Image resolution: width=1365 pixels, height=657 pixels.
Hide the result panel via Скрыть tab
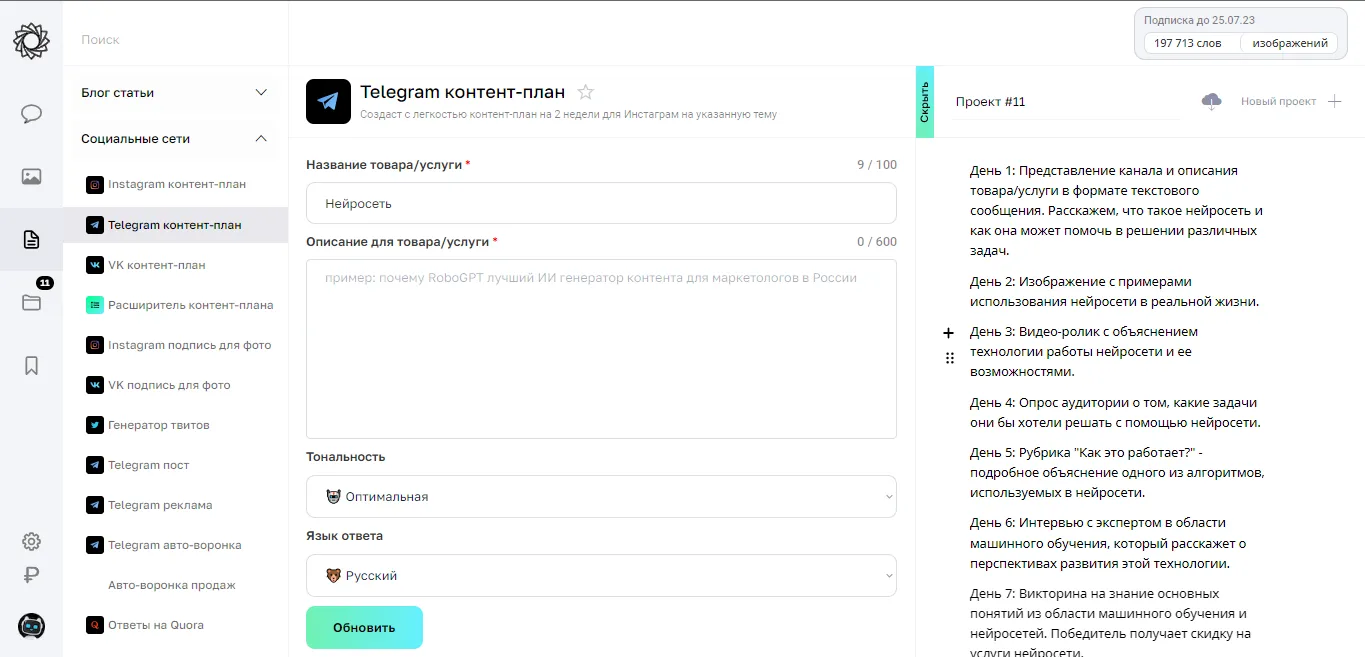tap(925, 102)
